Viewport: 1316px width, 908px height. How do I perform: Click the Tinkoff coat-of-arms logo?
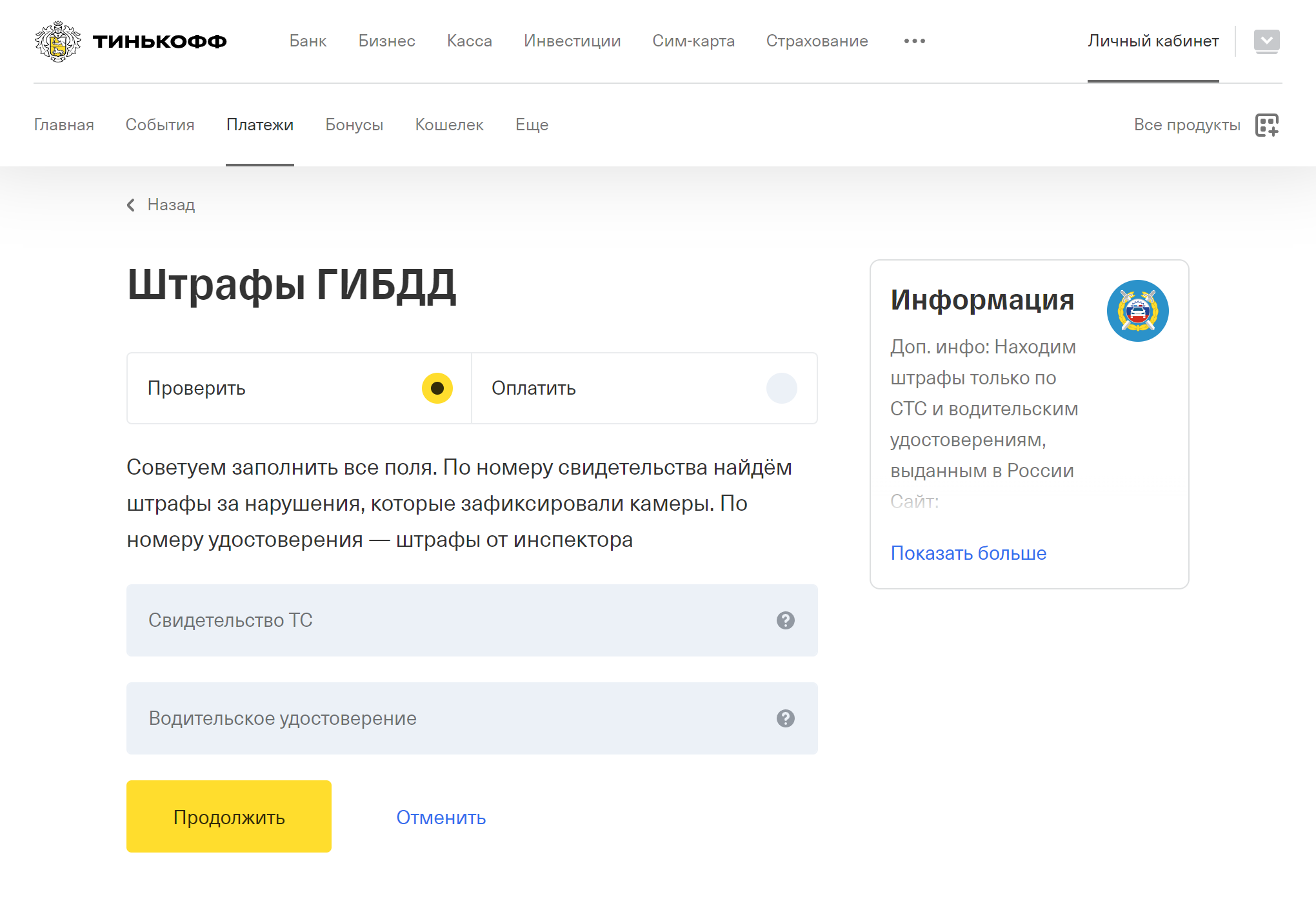[58, 41]
